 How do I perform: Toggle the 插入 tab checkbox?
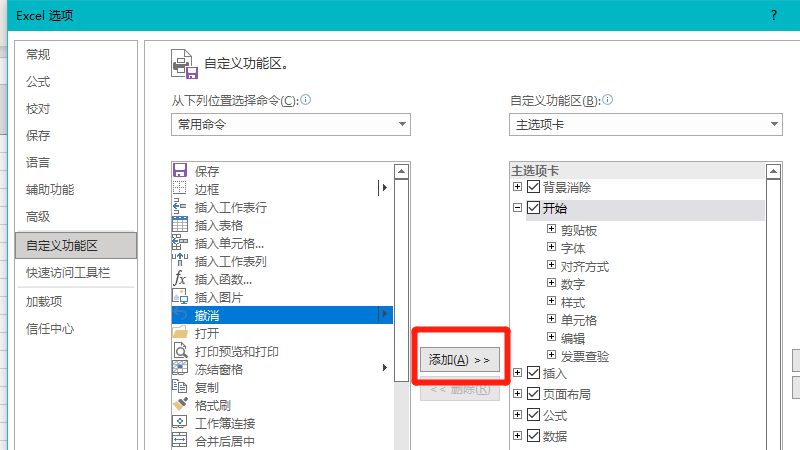coord(533,373)
